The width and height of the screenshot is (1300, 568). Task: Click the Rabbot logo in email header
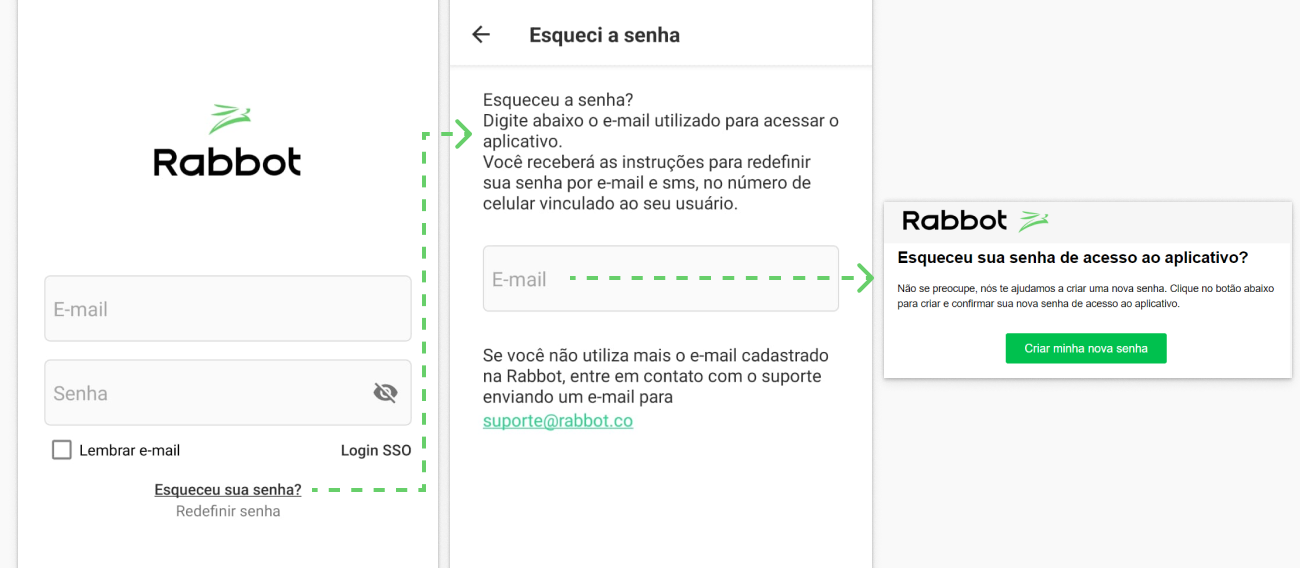(975, 220)
